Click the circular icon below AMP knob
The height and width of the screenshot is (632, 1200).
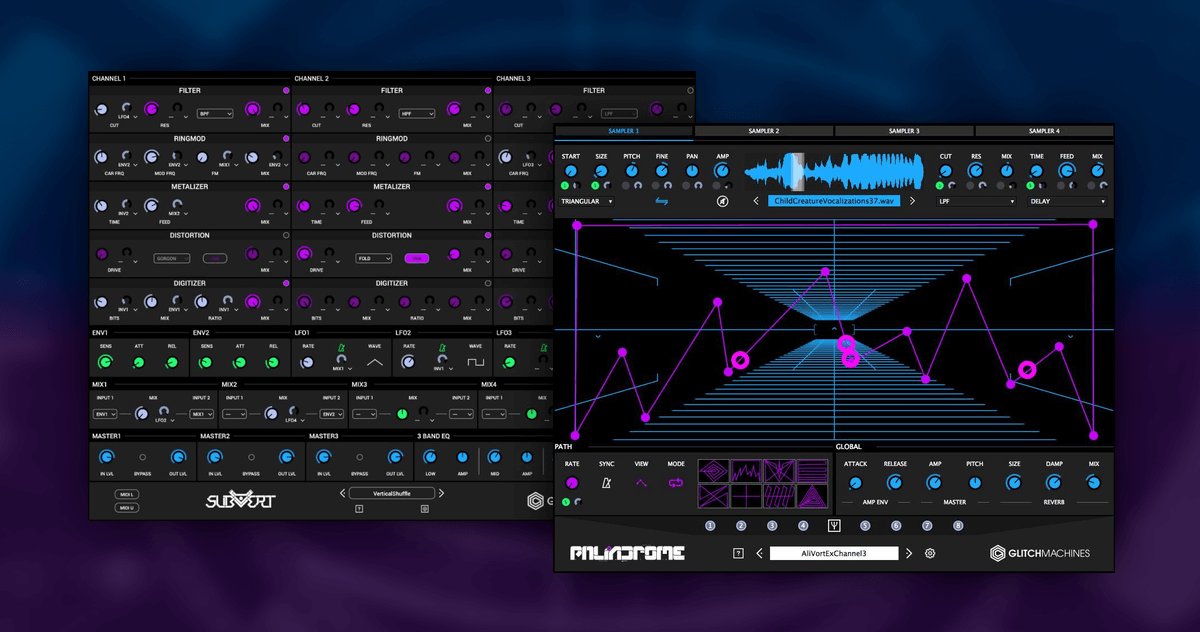[722, 201]
